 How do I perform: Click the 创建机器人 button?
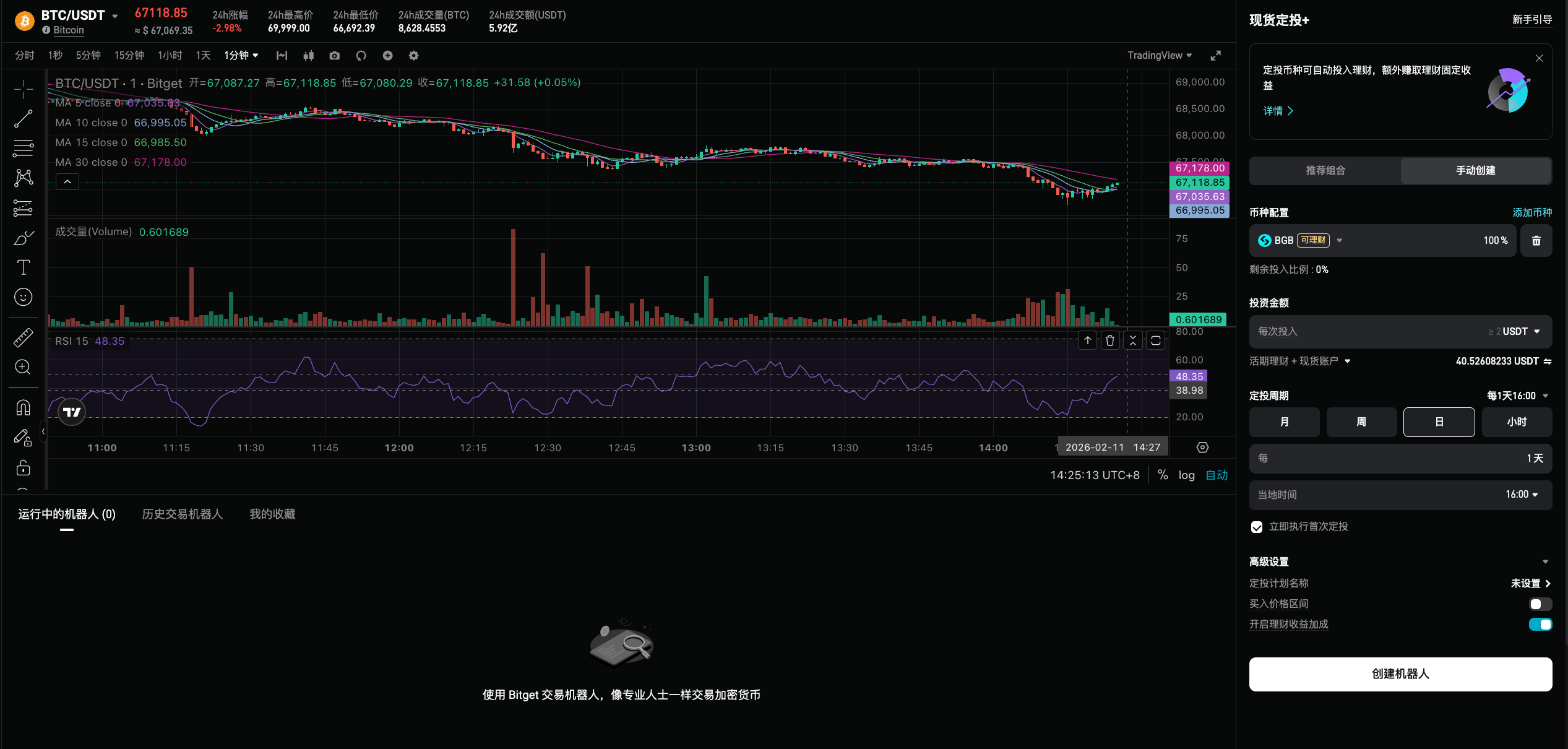tap(1400, 674)
